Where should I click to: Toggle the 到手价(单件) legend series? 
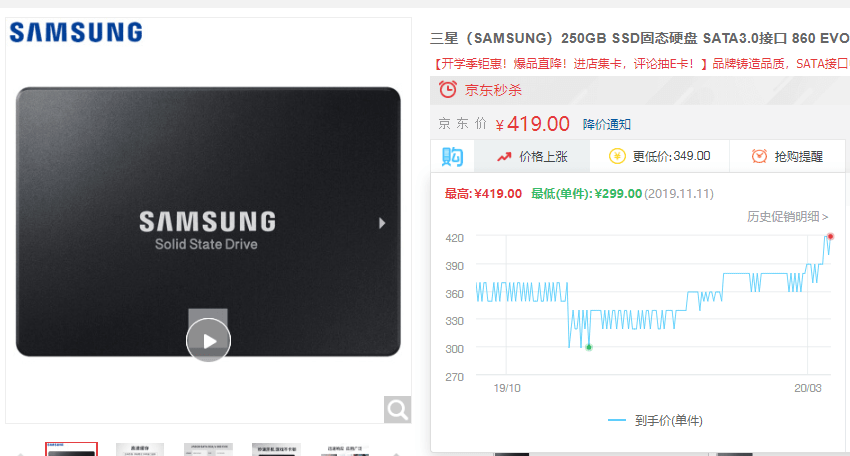[655, 420]
